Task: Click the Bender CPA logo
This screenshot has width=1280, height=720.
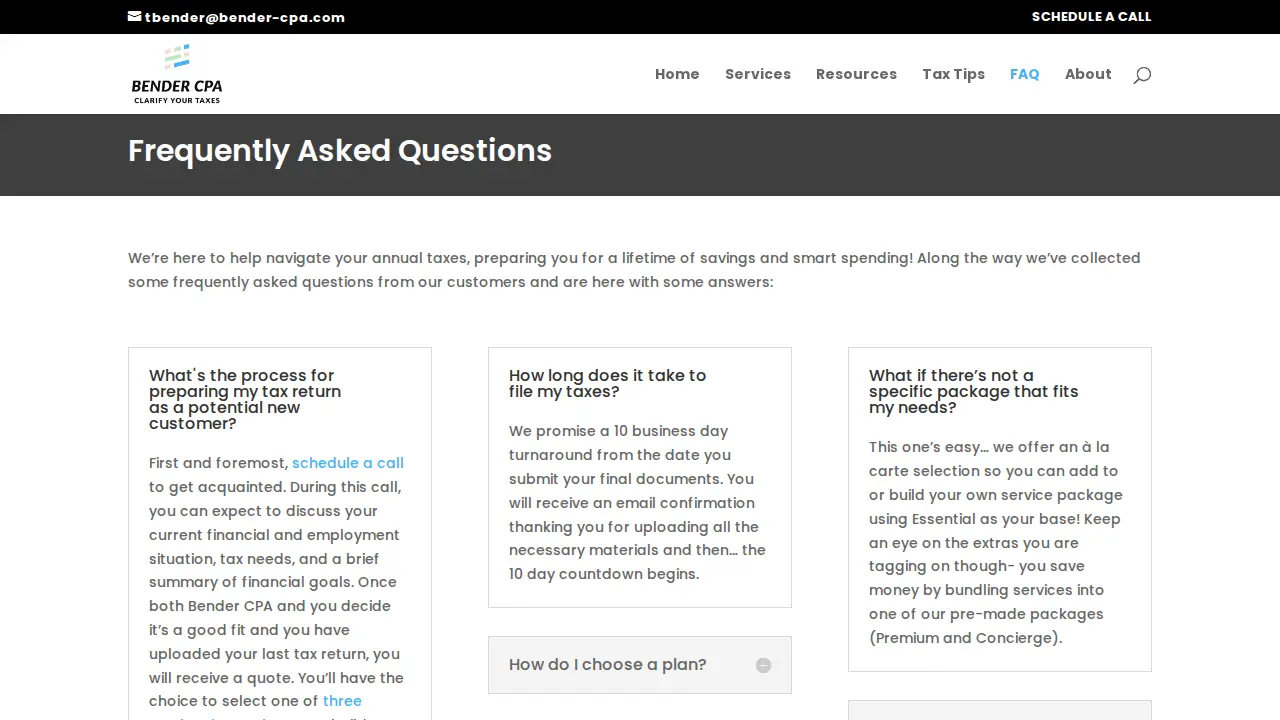Action: [177, 74]
